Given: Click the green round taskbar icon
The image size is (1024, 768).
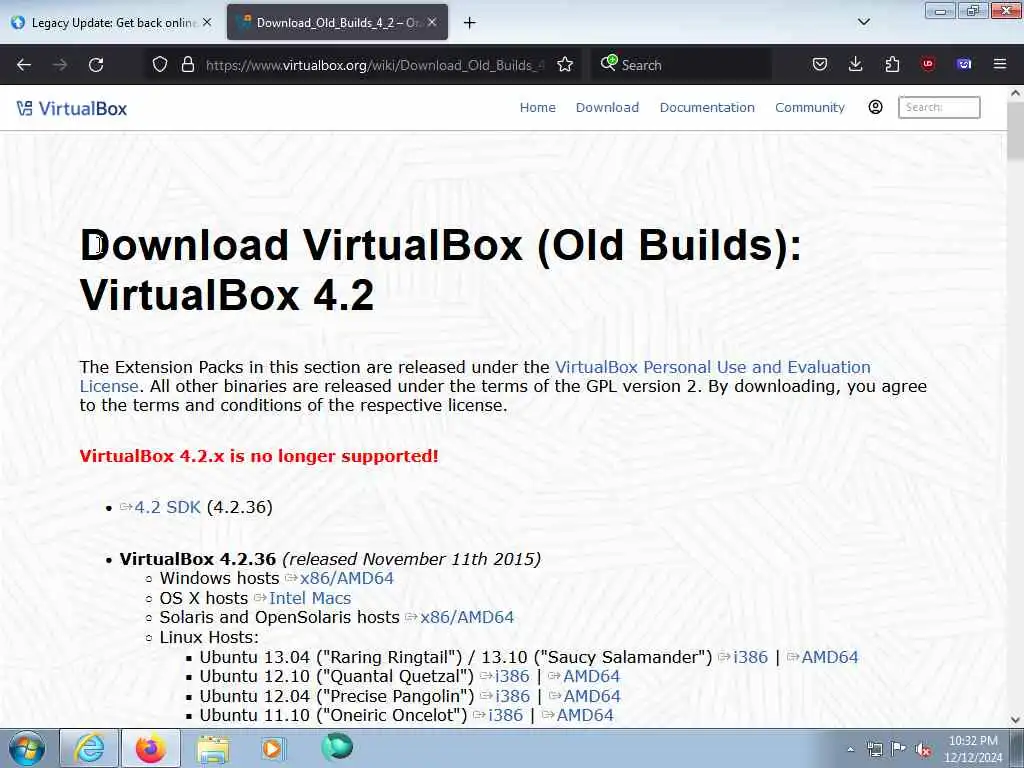Looking at the screenshot, I should coord(337,747).
